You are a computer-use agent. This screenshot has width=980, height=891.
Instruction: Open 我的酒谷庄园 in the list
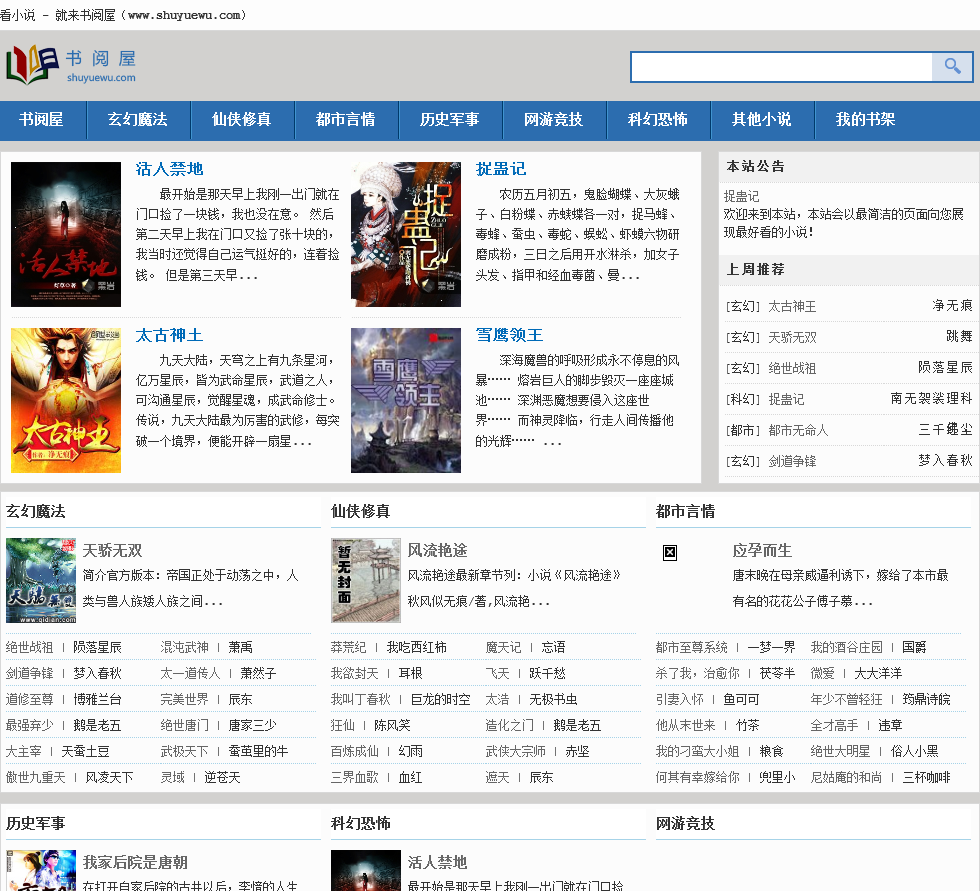point(847,647)
